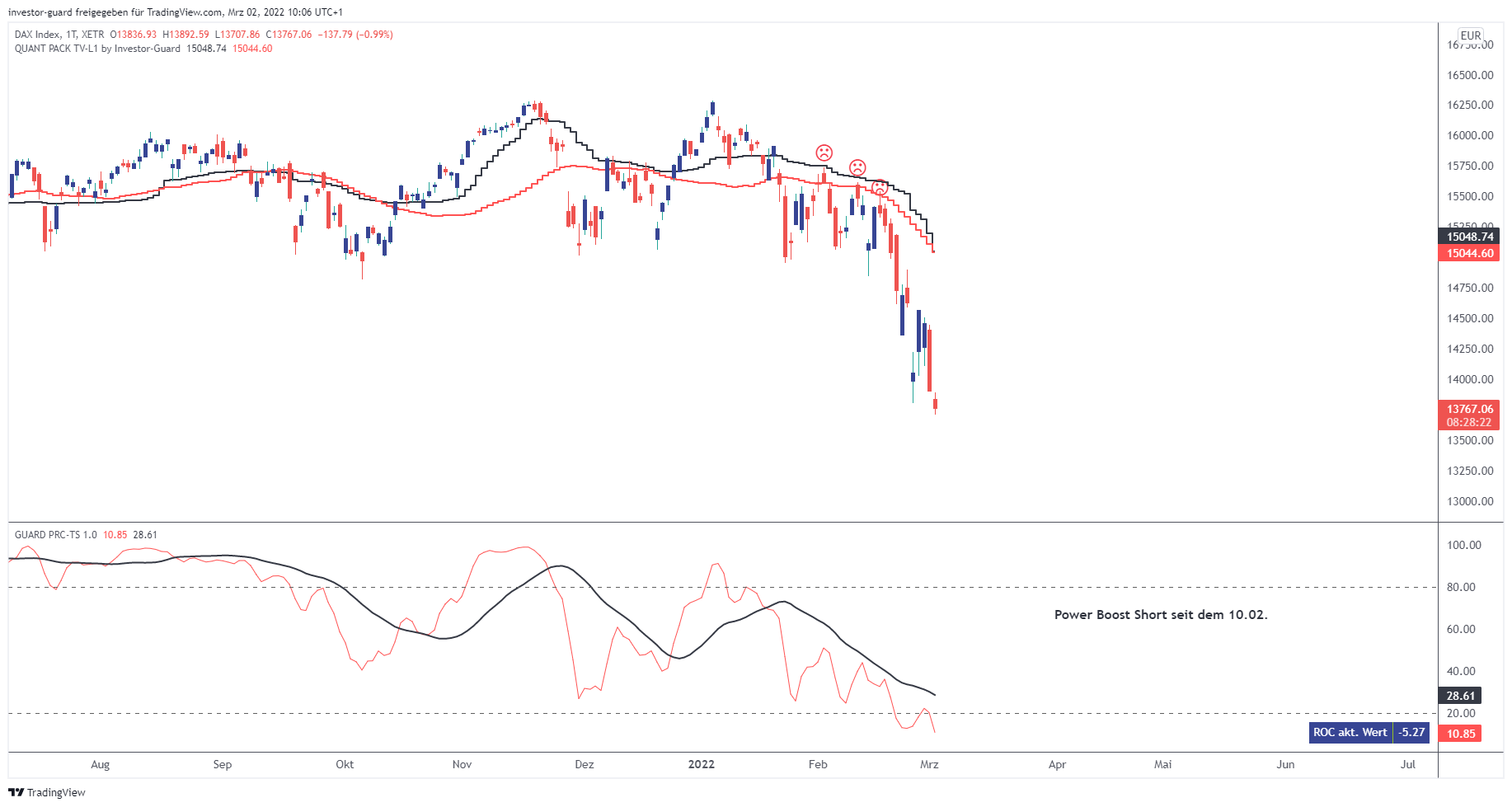The height and width of the screenshot is (807, 1512).
Task: Select the Power Boost Short seit dem 10.02. note
Action: pos(1161,615)
